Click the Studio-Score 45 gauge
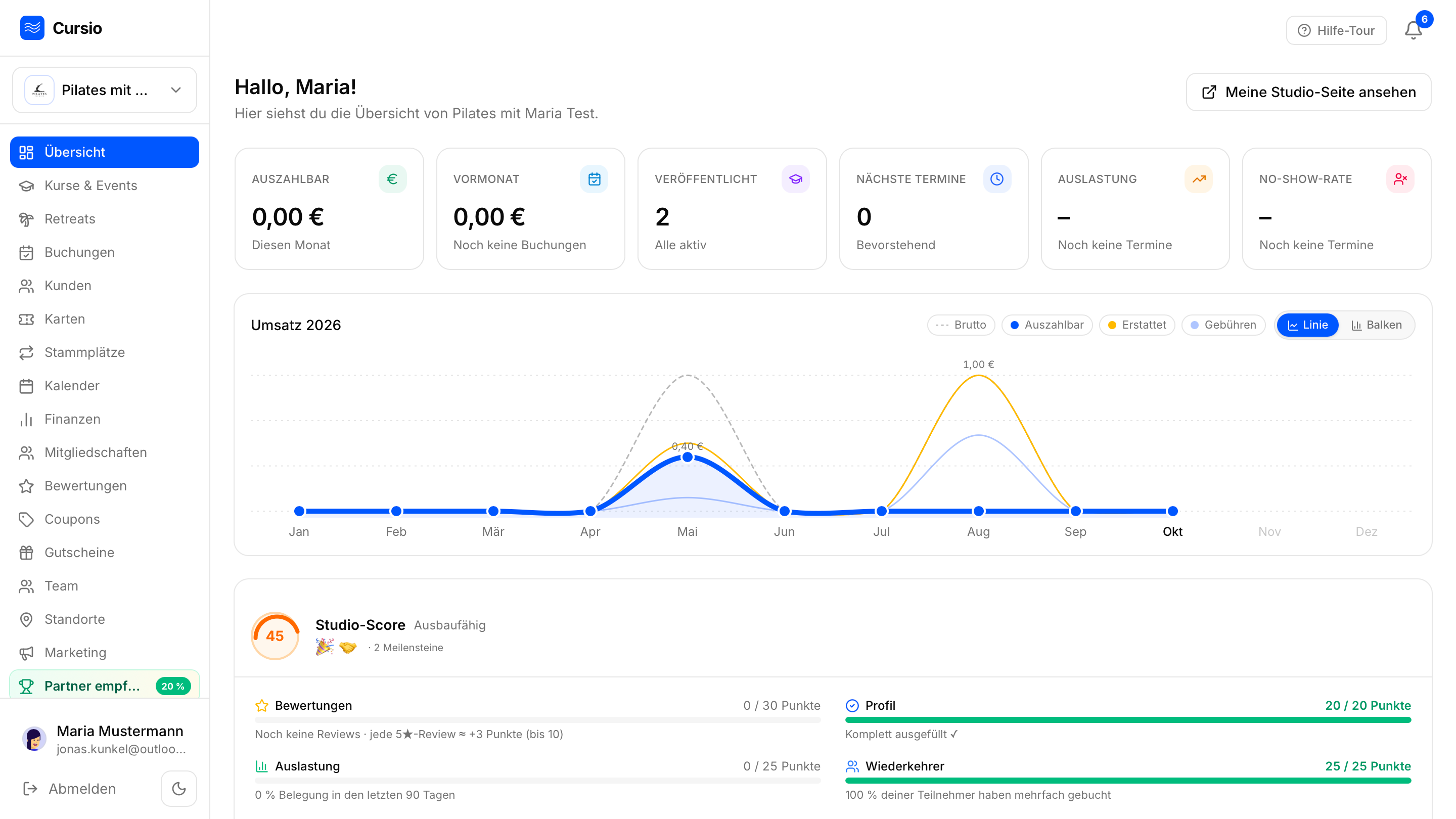The image size is (1456, 819). pyautogui.click(x=275, y=636)
